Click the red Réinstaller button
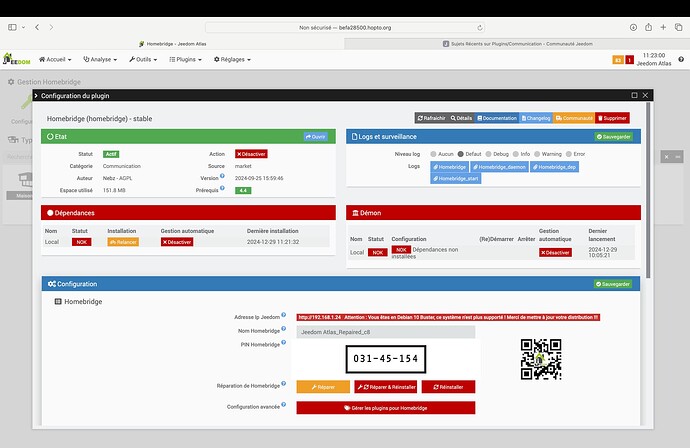Viewport: 690px width, 448px height. tap(448, 387)
